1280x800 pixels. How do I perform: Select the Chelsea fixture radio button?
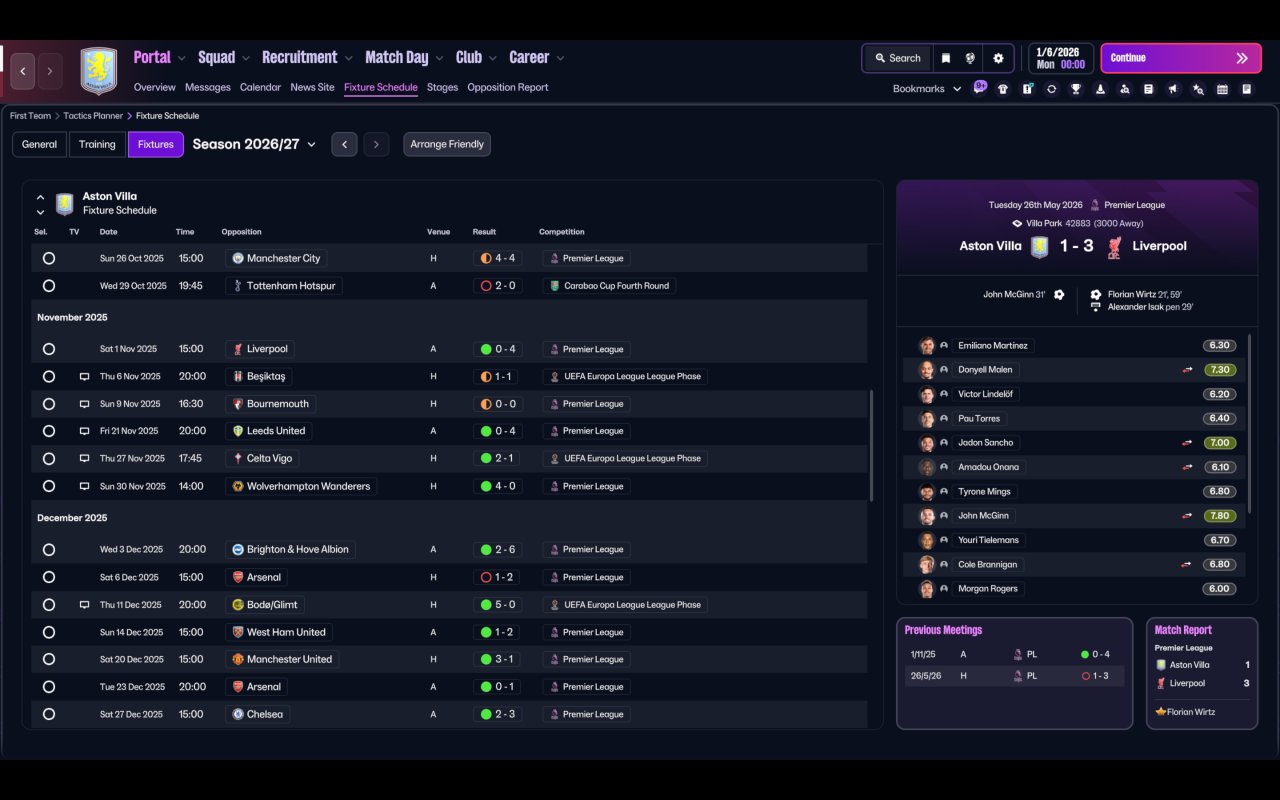49,714
